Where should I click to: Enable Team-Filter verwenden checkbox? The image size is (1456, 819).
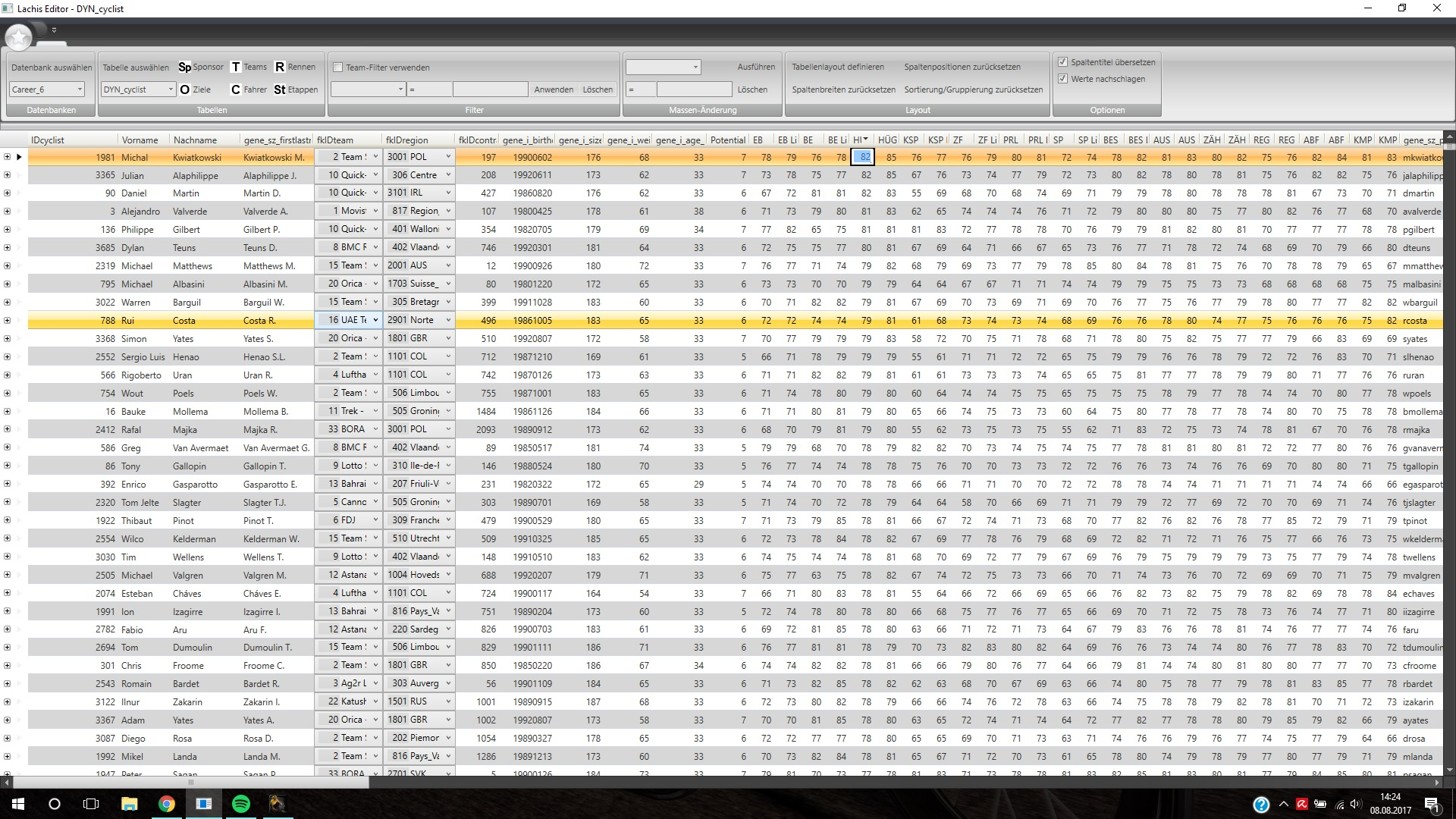(x=339, y=67)
